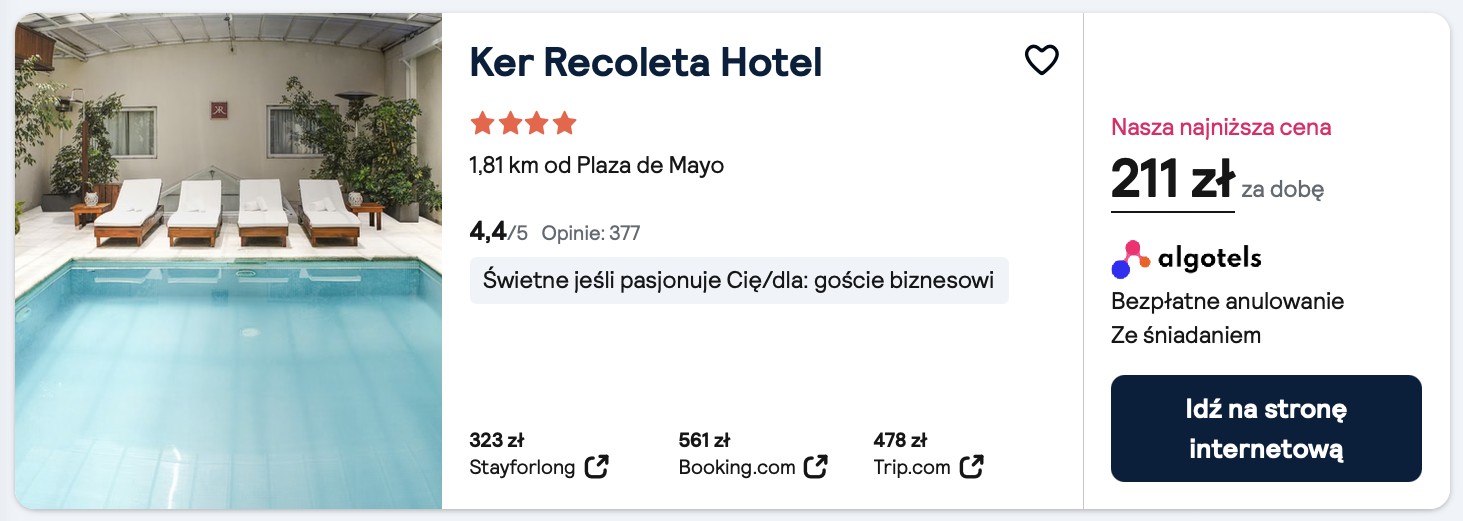
Task: Save Ker Recoleta Hotel with heart icon
Action: [x=1041, y=61]
